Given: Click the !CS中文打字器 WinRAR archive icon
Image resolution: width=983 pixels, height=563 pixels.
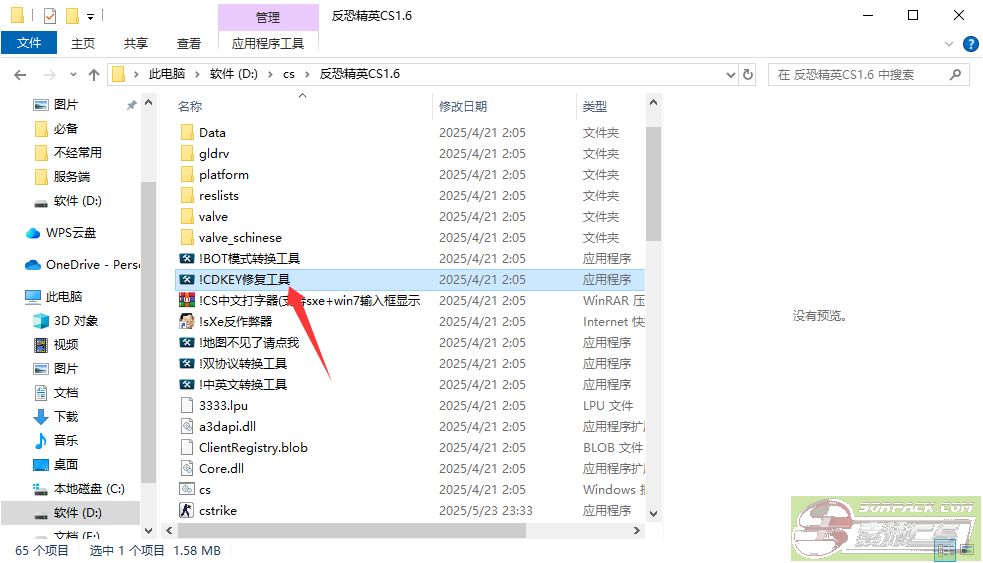Looking at the screenshot, I should click(186, 301).
